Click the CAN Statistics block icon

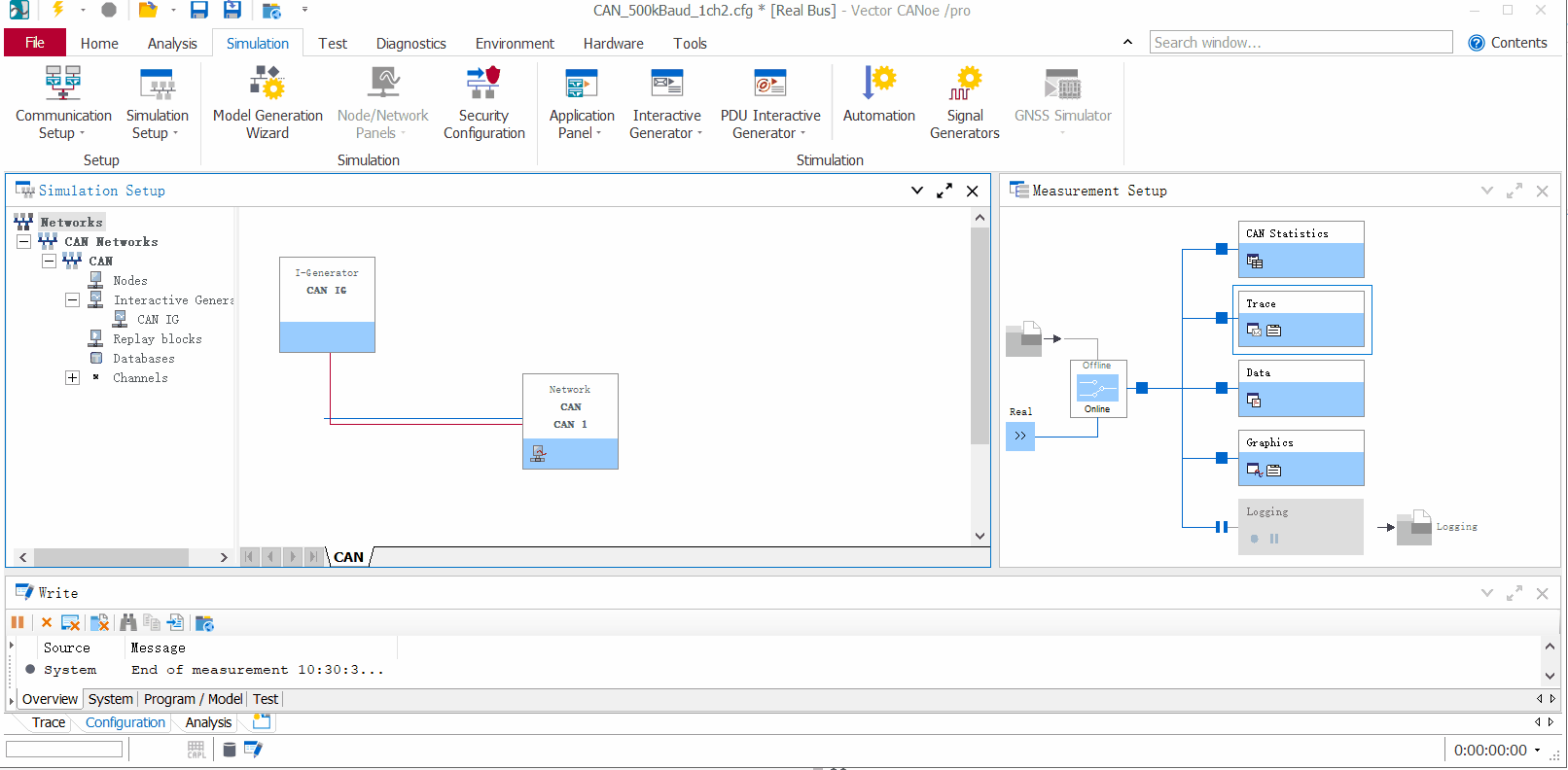[1255, 261]
